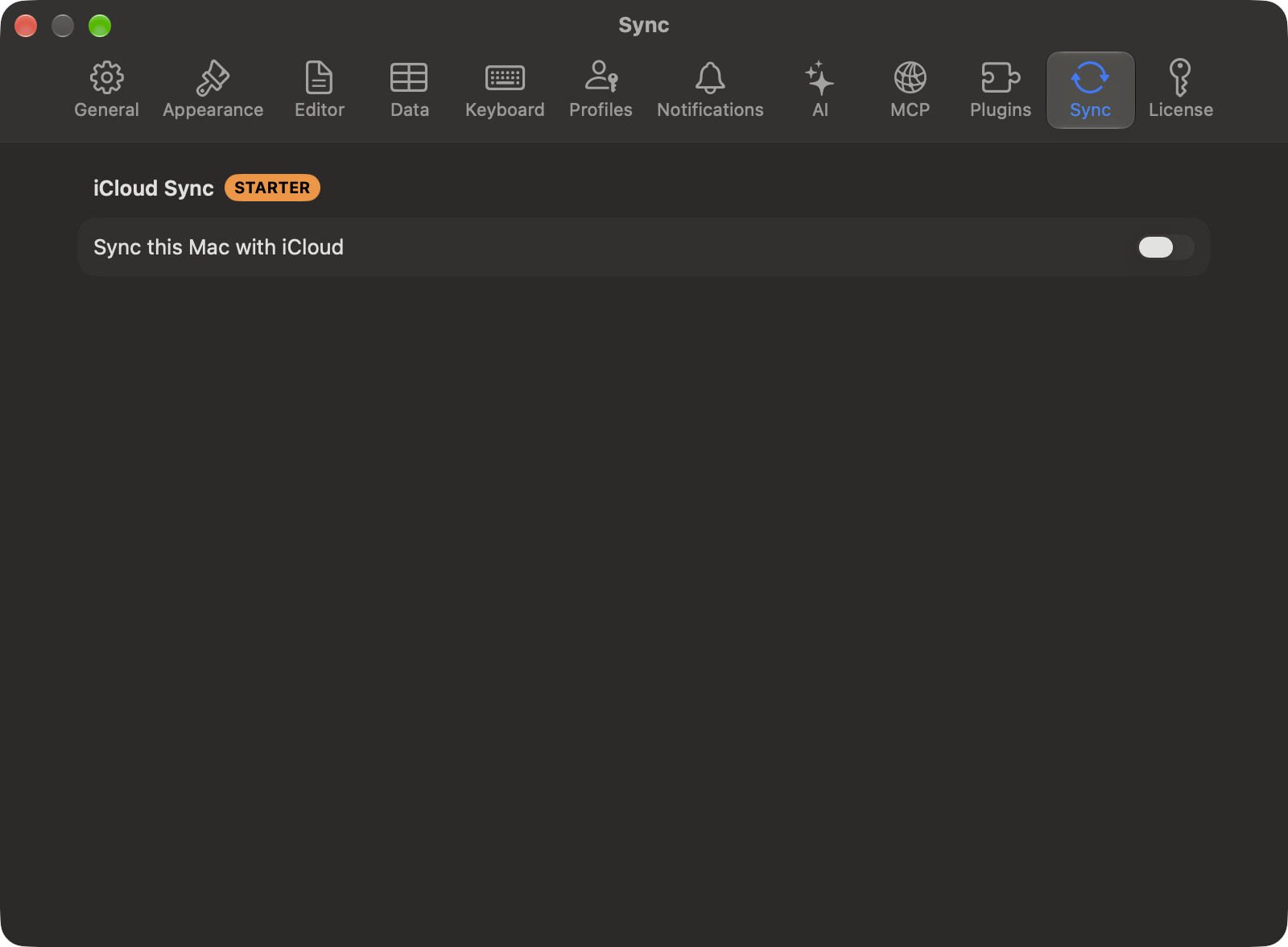This screenshot has width=1288, height=947.
Task: Open the MCP globe icon
Action: (x=910, y=78)
